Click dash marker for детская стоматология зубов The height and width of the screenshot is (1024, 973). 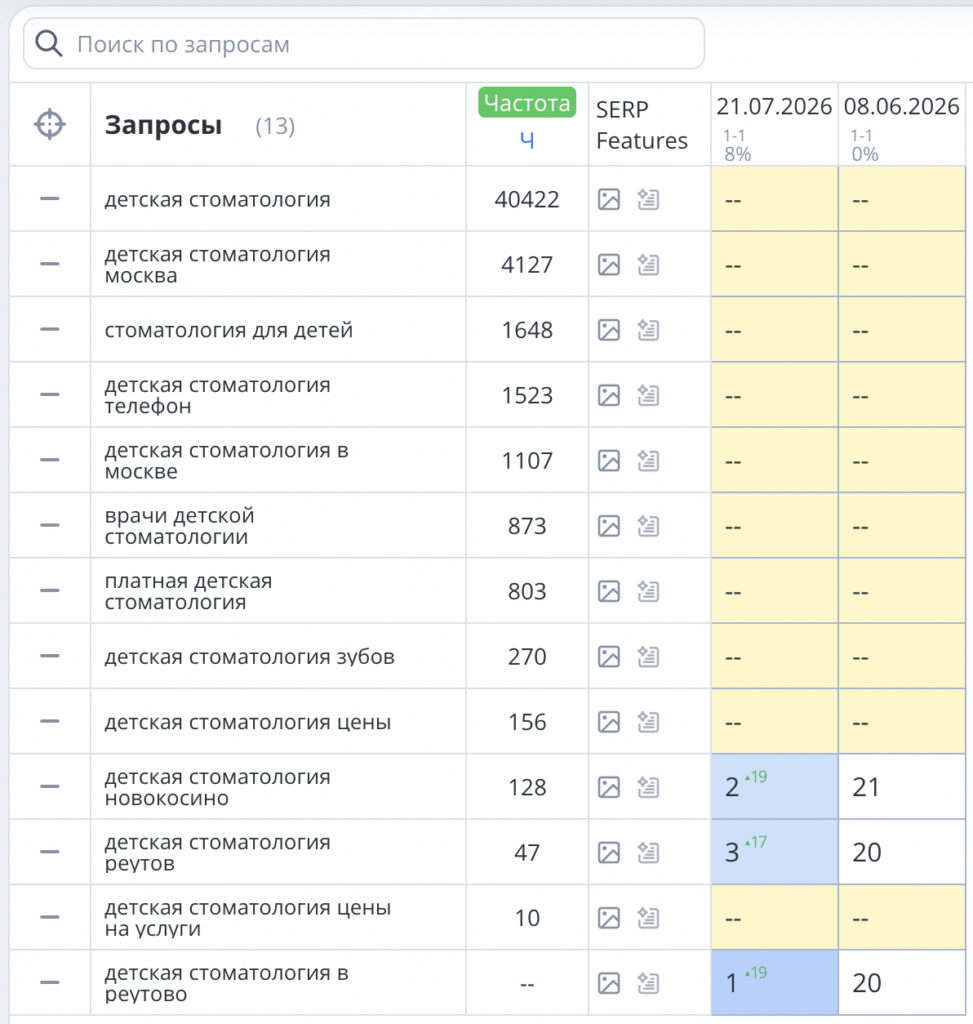(x=50, y=656)
